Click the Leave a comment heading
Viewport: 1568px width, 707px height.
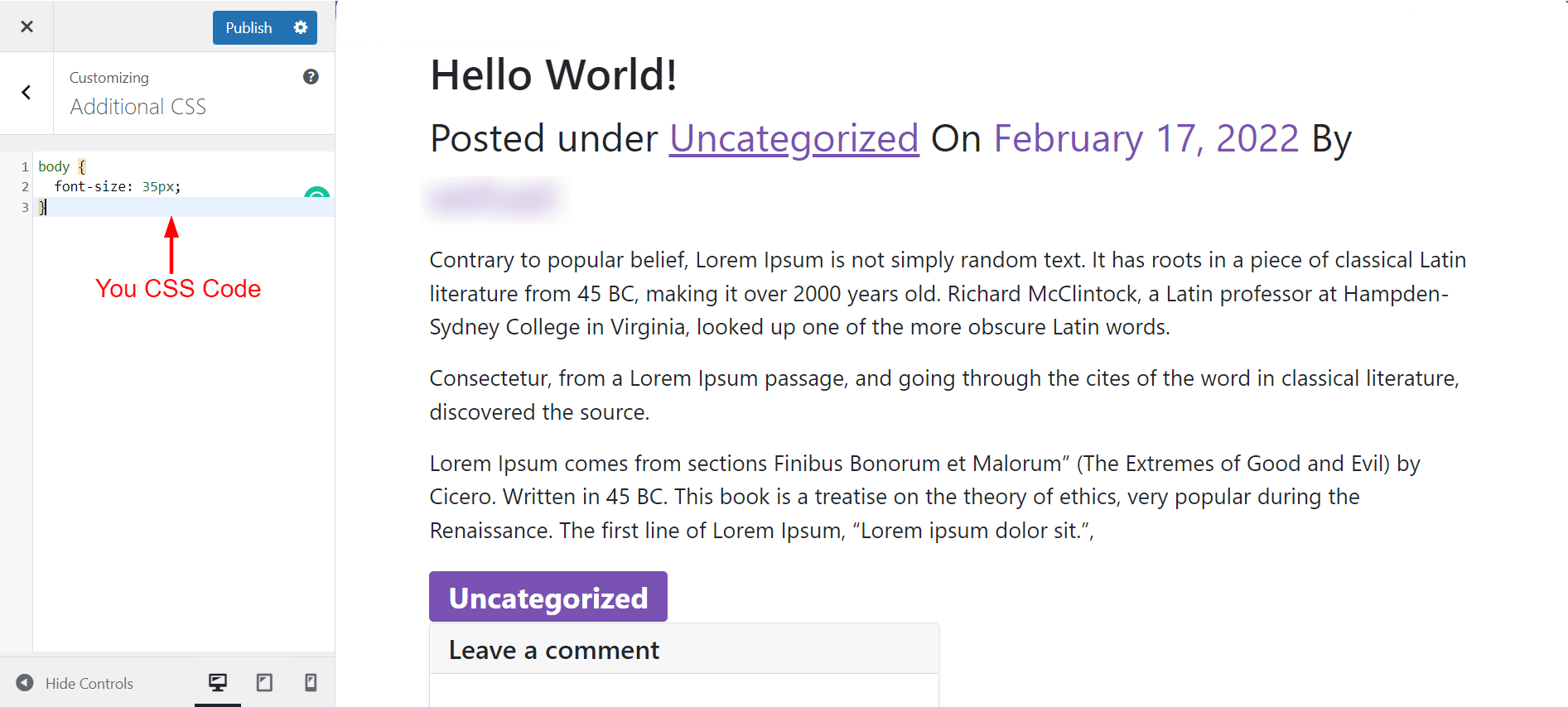coord(553,650)
